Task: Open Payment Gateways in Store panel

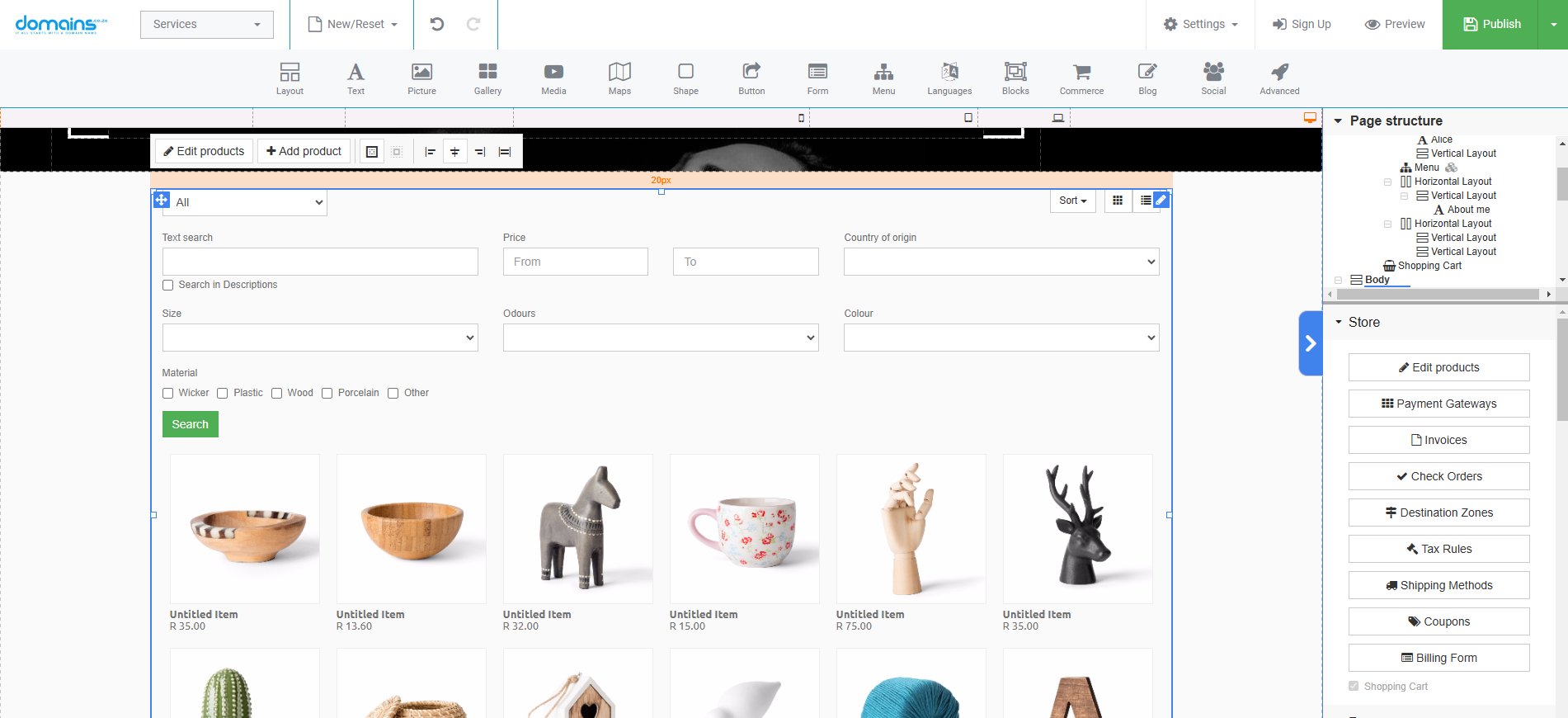Action: [x=1439, y=404]
